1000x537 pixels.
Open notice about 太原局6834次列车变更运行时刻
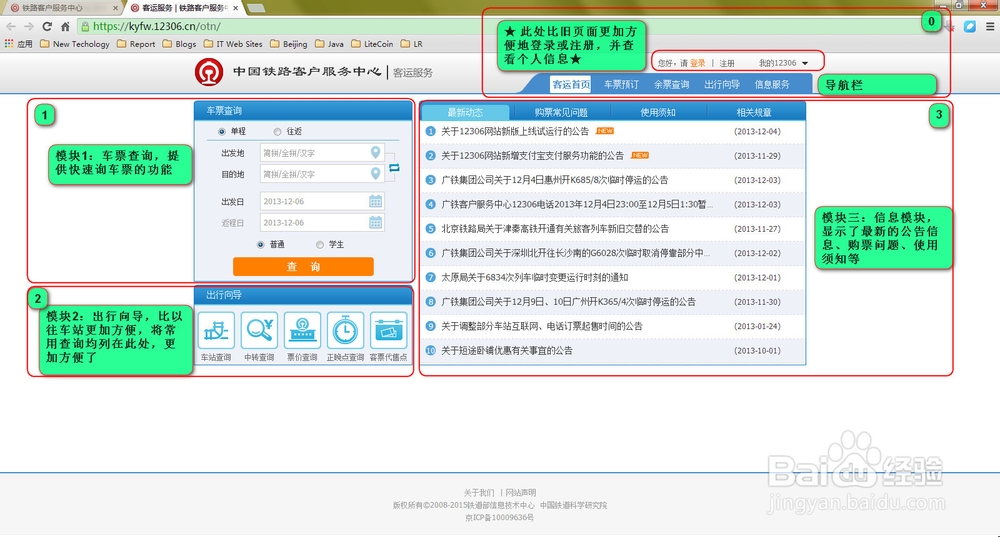coord(534,277)
